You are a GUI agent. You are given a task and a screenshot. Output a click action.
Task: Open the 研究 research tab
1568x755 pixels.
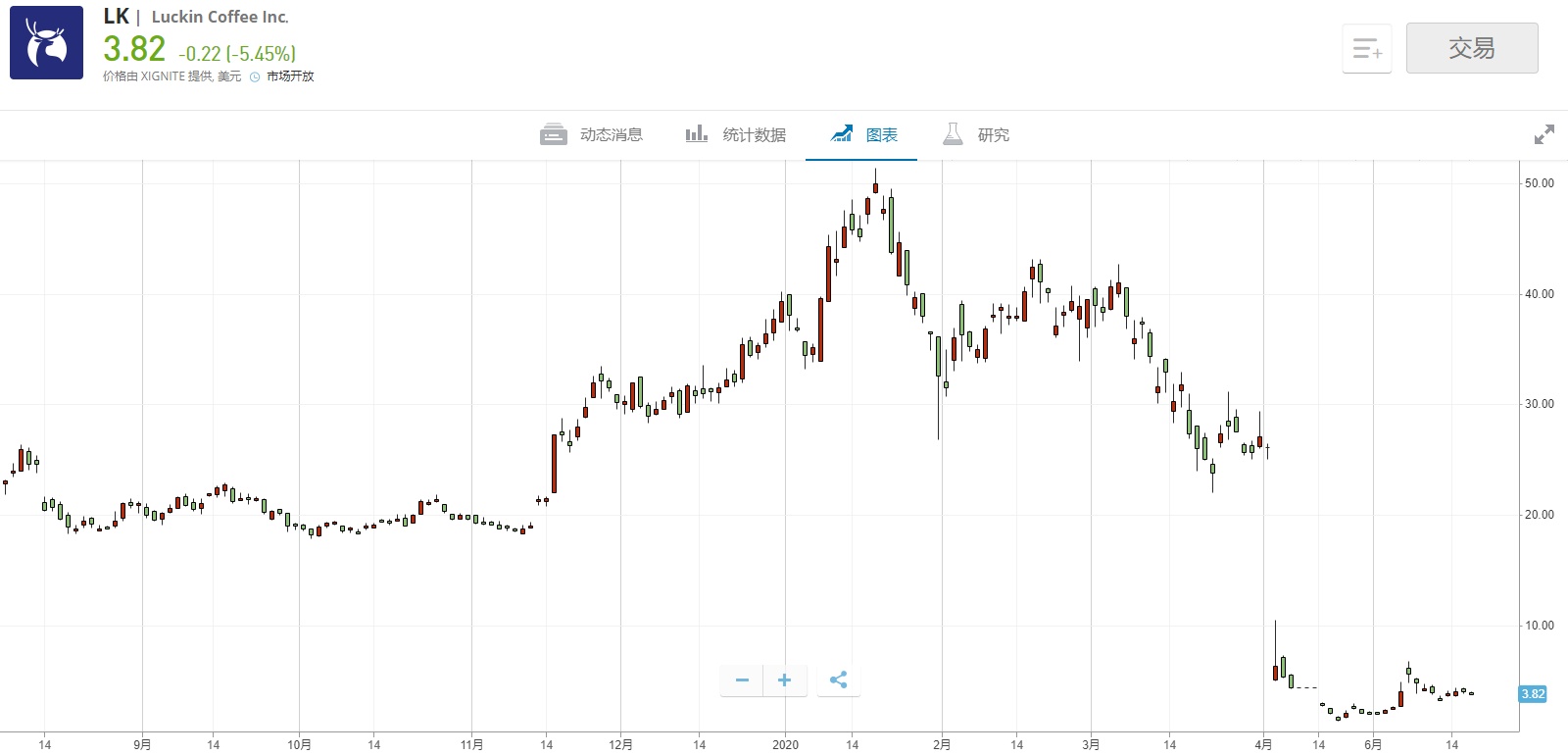click(x=976, y=134)
